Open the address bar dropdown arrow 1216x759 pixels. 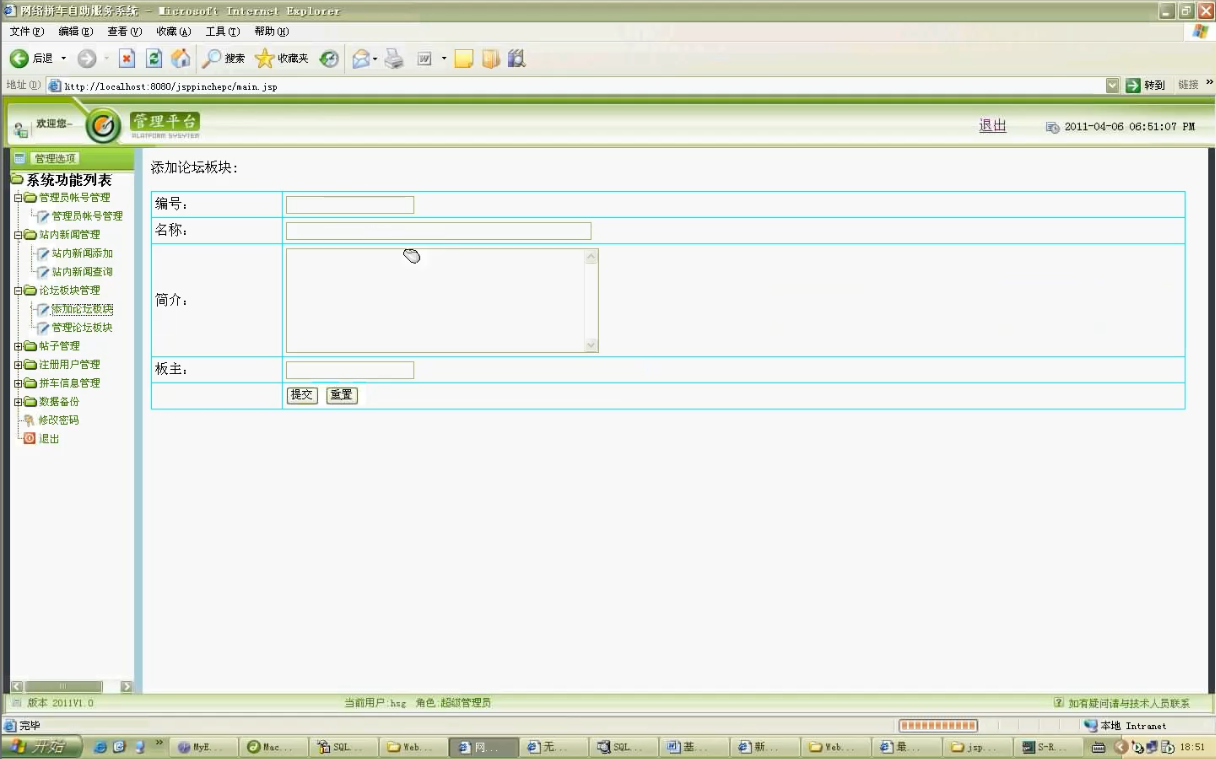(1113, 86)
